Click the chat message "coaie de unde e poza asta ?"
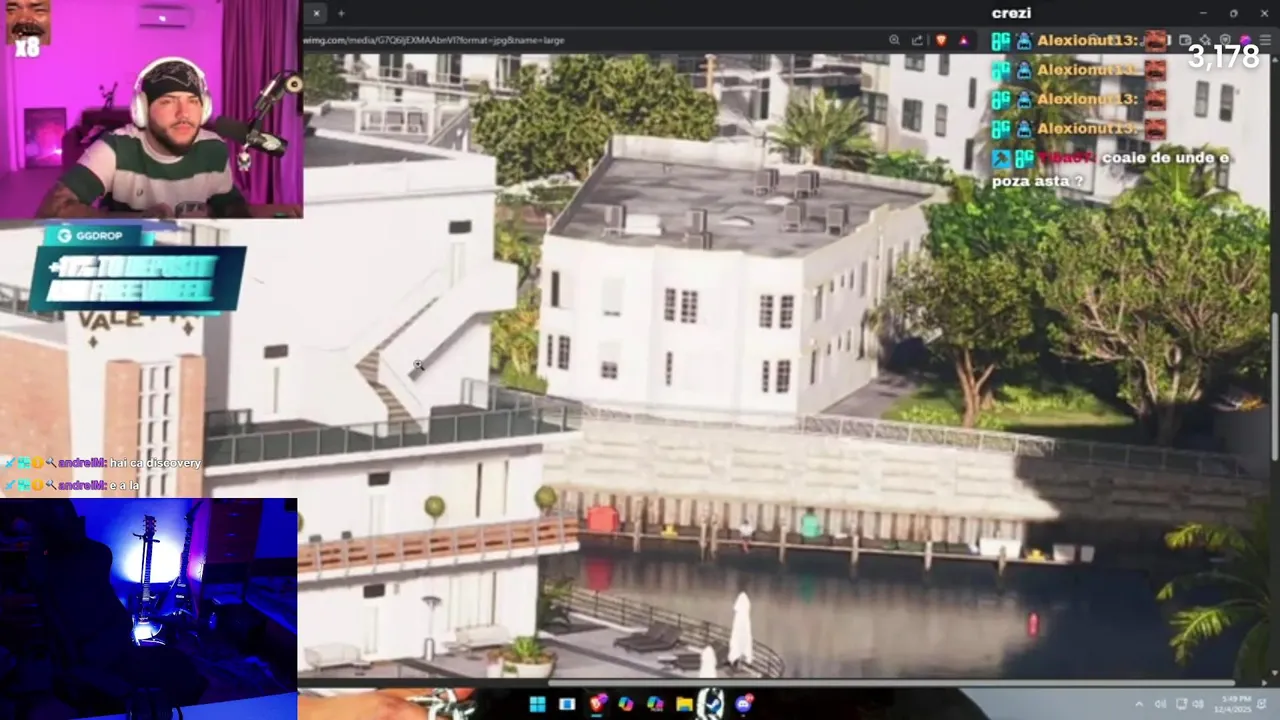Image resolution: width=1280 pixels, height=720 pixels. [x=1110, y=169]
